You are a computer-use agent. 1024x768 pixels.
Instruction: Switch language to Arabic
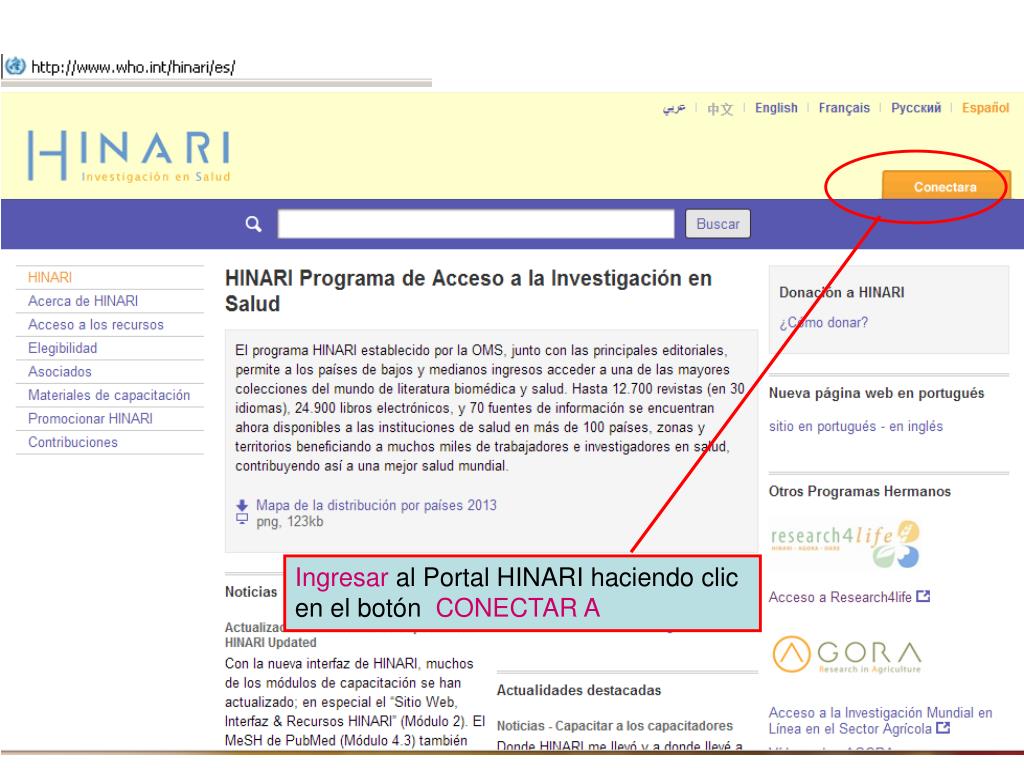click(x=674, y=108)
